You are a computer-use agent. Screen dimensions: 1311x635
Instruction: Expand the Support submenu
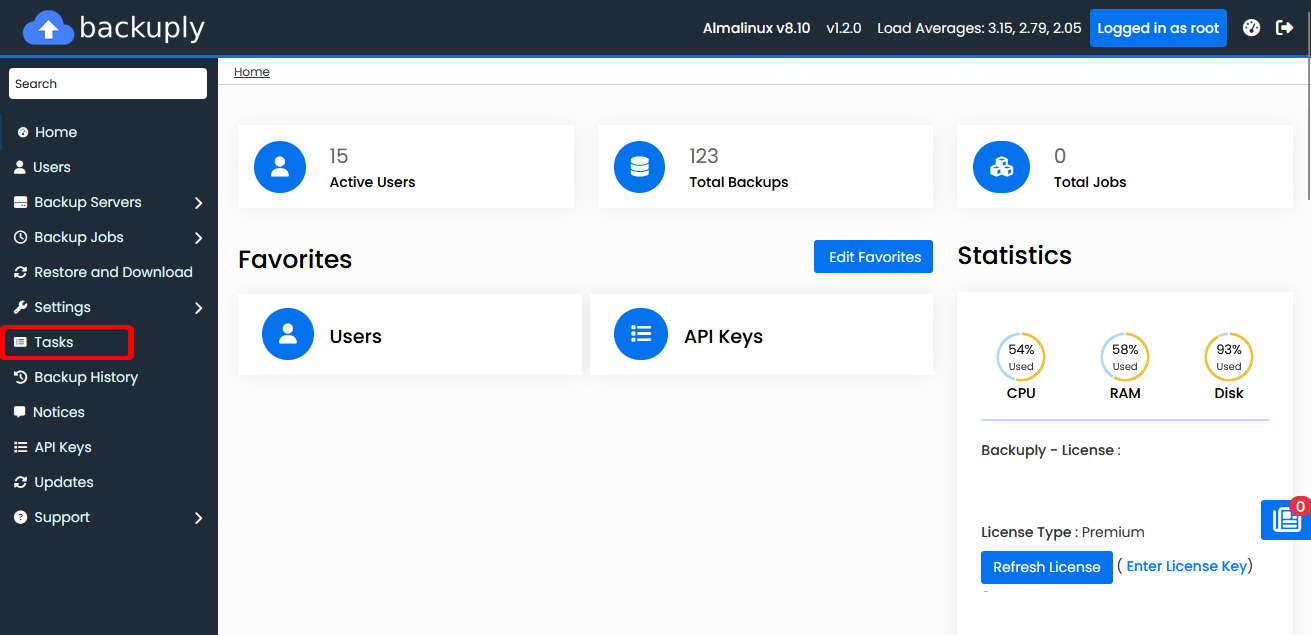[198, 518]
